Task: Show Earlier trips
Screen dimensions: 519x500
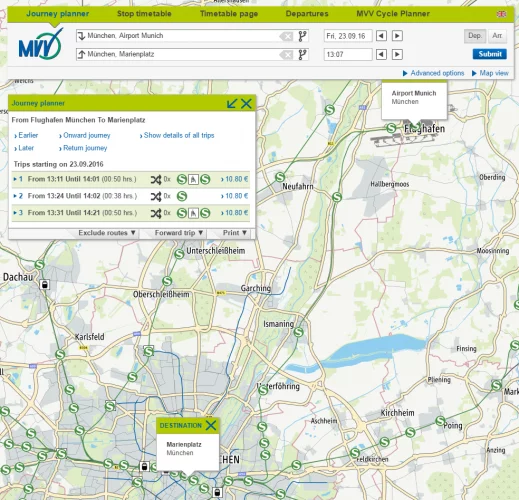Action: point(26,135)
